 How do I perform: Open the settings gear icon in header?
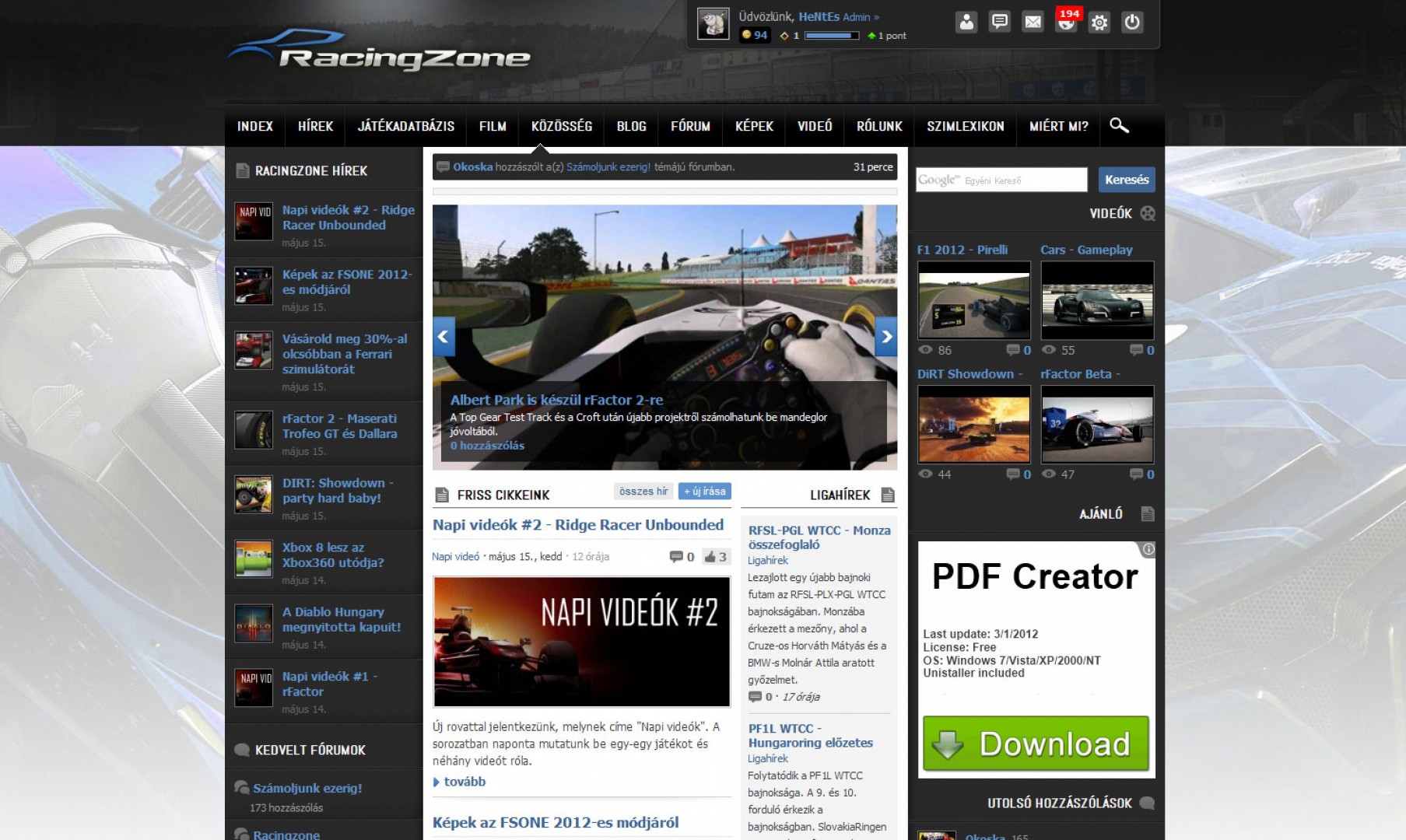pyautogui.click(x=1099, y=22)
